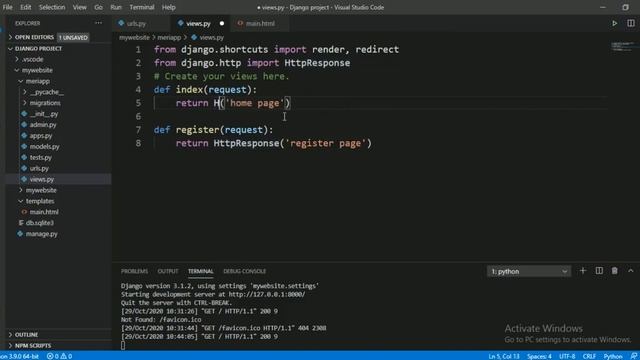Viewport: 640px width, 360px height.
Task: Change language mode via Python status item
Action: click(613, 356)
